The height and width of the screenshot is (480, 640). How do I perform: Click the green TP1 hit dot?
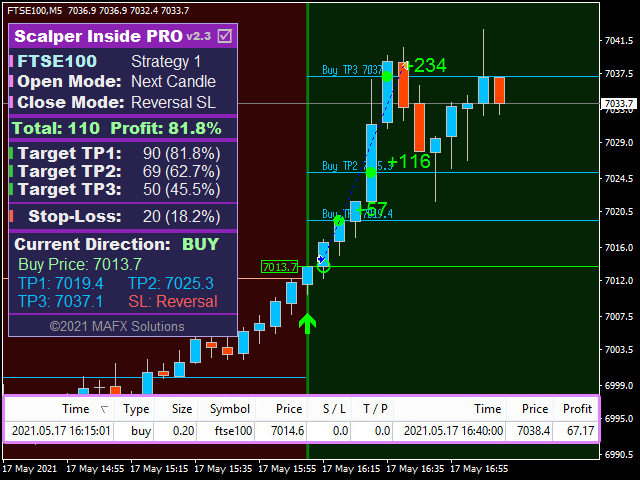click(x=339, y=221)
